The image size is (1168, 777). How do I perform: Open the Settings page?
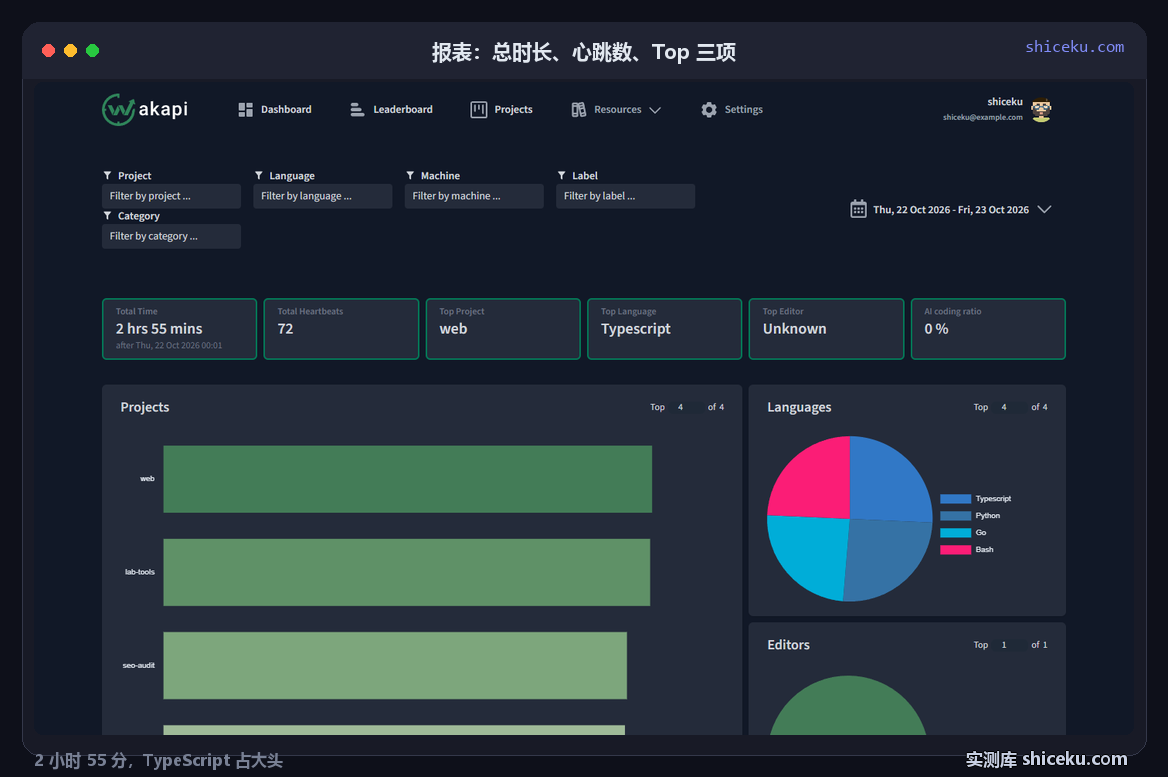click(x=731, y=110)
